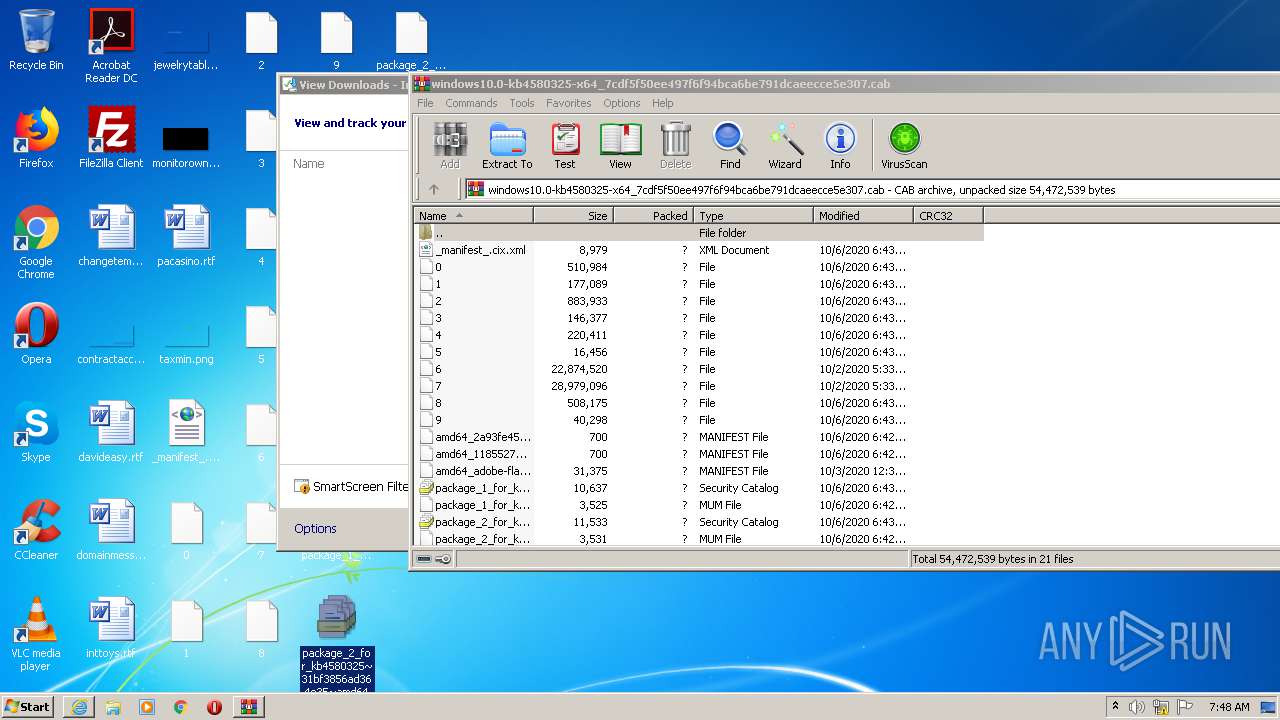The image size is (1280, 720).
Task: Select changetem... Word document icon
Action: 111,236
